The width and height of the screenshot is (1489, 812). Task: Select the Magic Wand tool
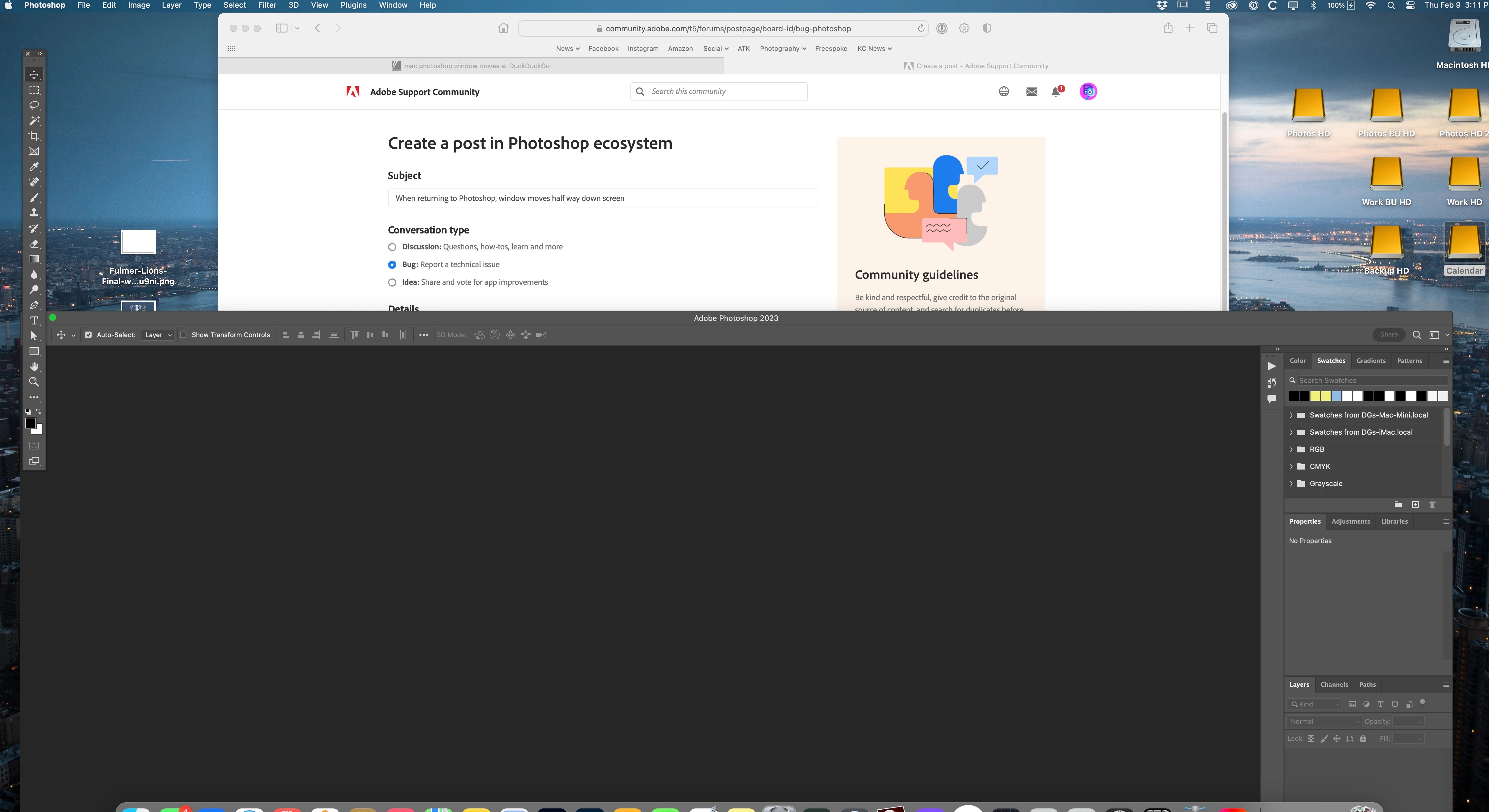pos(34,121)
